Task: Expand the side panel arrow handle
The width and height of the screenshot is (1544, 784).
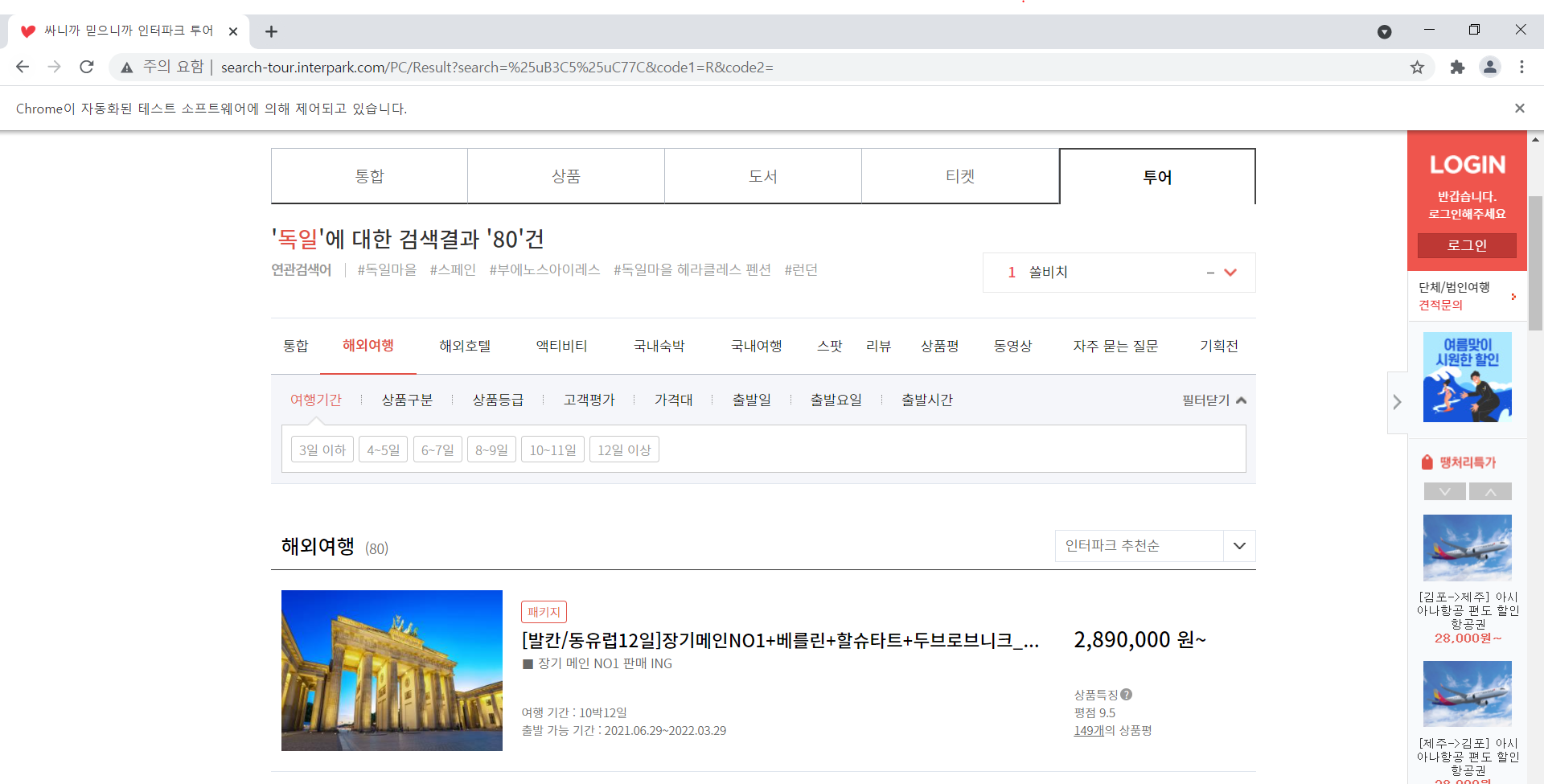Action: [x=1398, y=402]
